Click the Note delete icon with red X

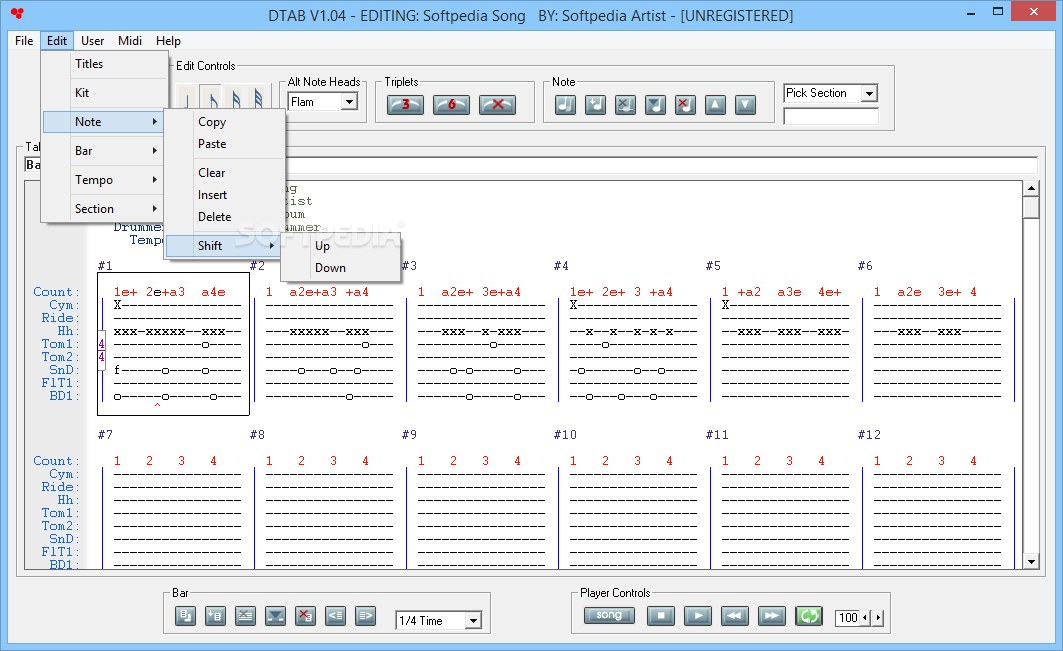pos(685,104)
